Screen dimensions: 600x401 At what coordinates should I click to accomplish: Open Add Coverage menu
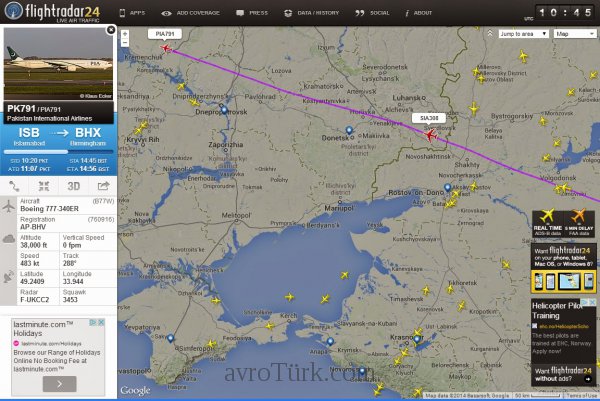pos(190,13)
